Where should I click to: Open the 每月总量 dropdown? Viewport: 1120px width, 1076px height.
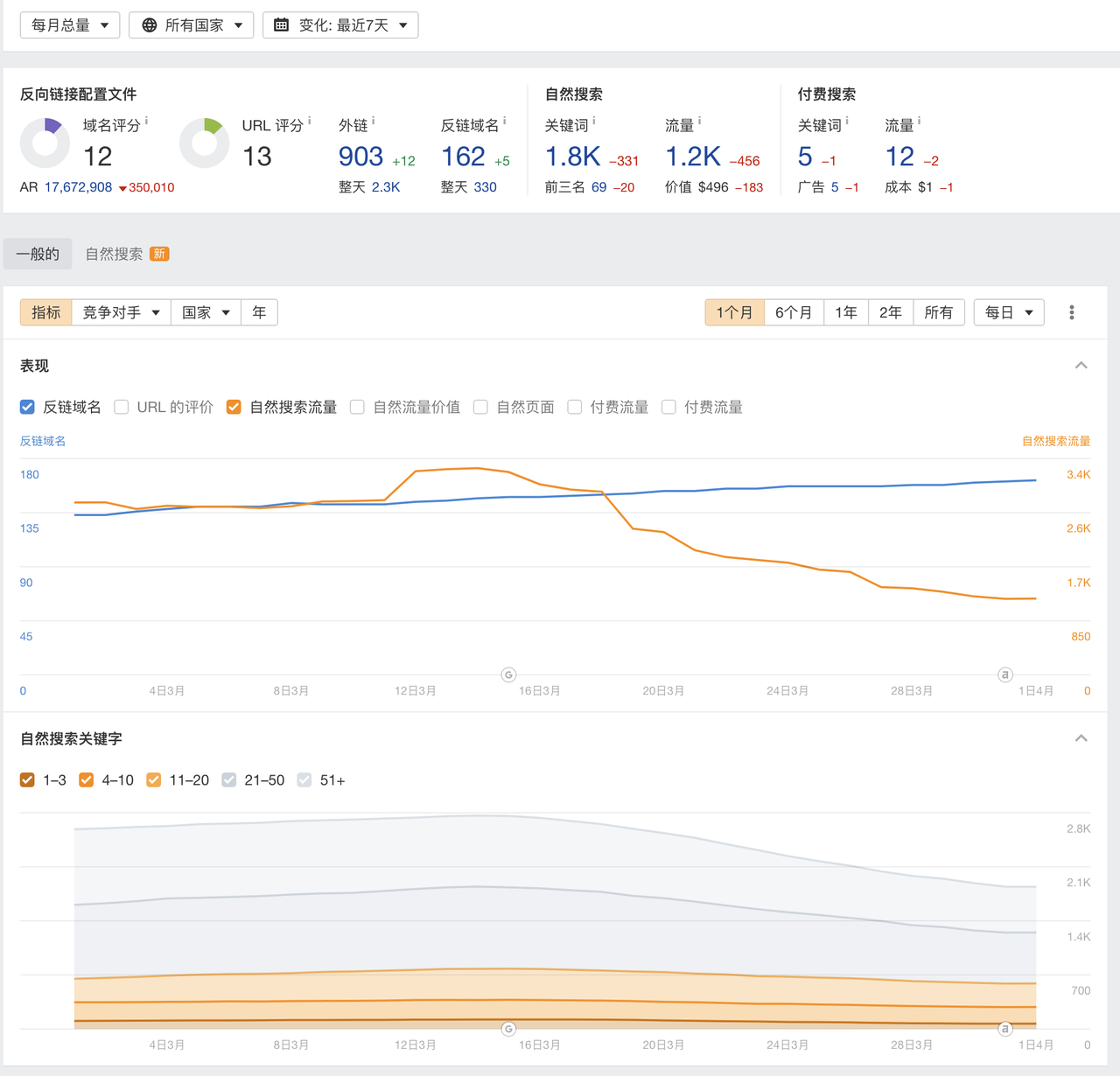[70, 25]
